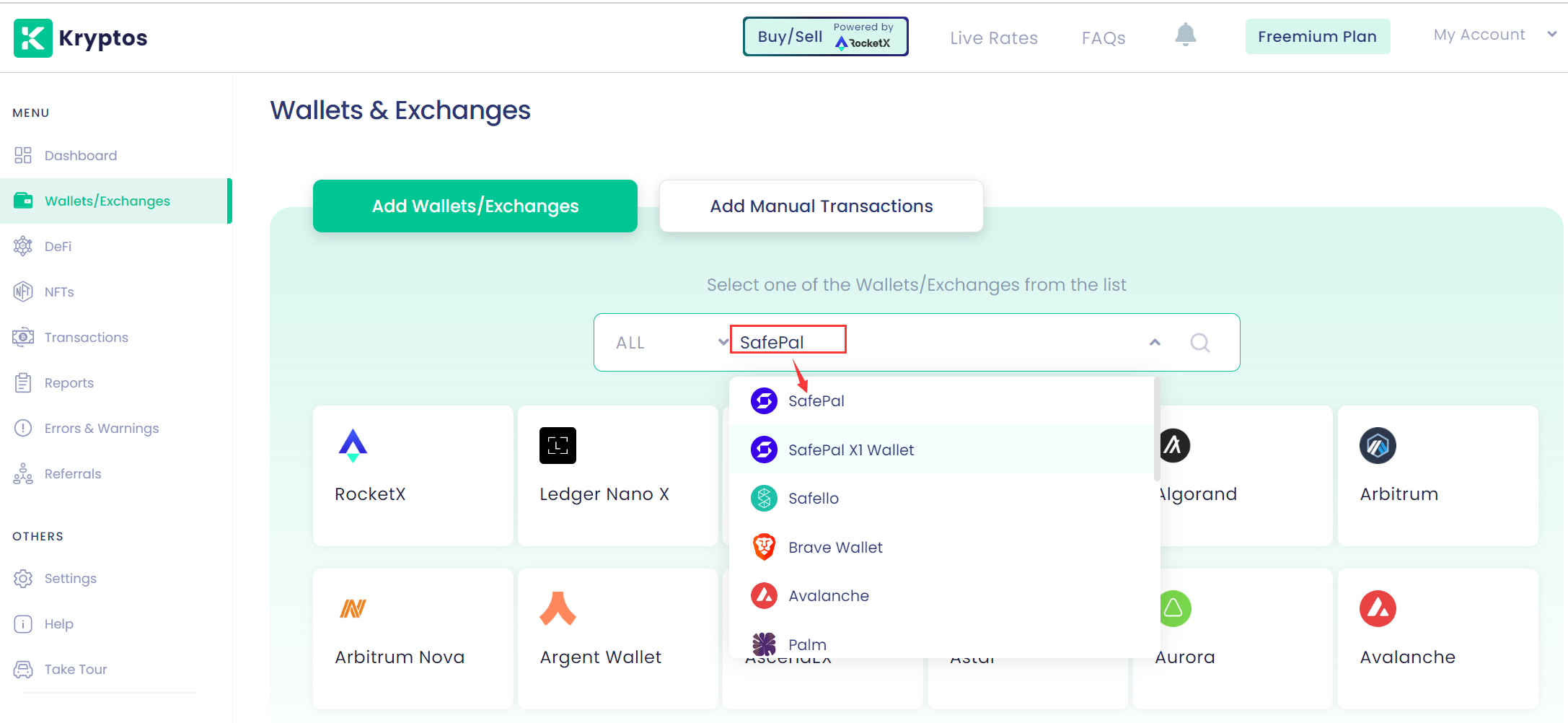Open the RocketX wallet card

[413, 475]
